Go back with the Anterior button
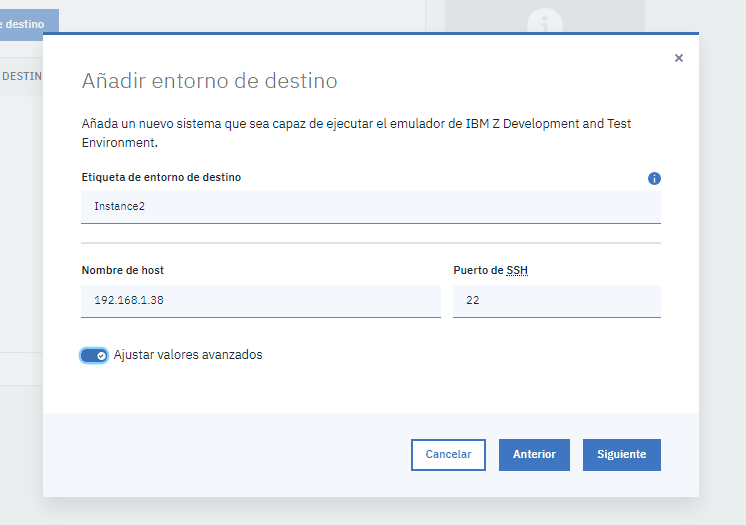Screen dimensions: 746x525 pos(534,454)
